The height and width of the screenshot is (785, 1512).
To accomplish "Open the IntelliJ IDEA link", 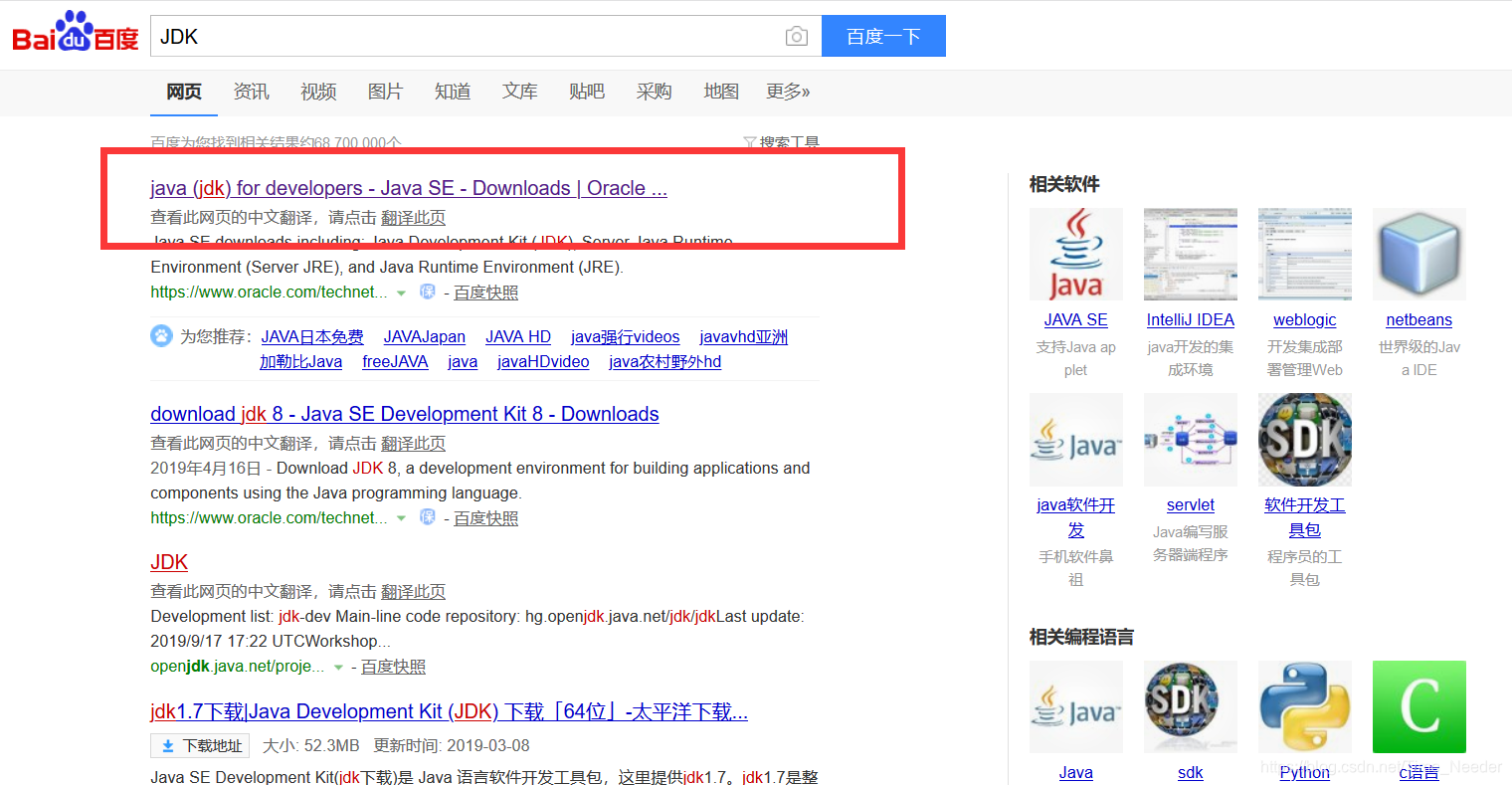I will pyautogui.click(x=1191, y=320).
